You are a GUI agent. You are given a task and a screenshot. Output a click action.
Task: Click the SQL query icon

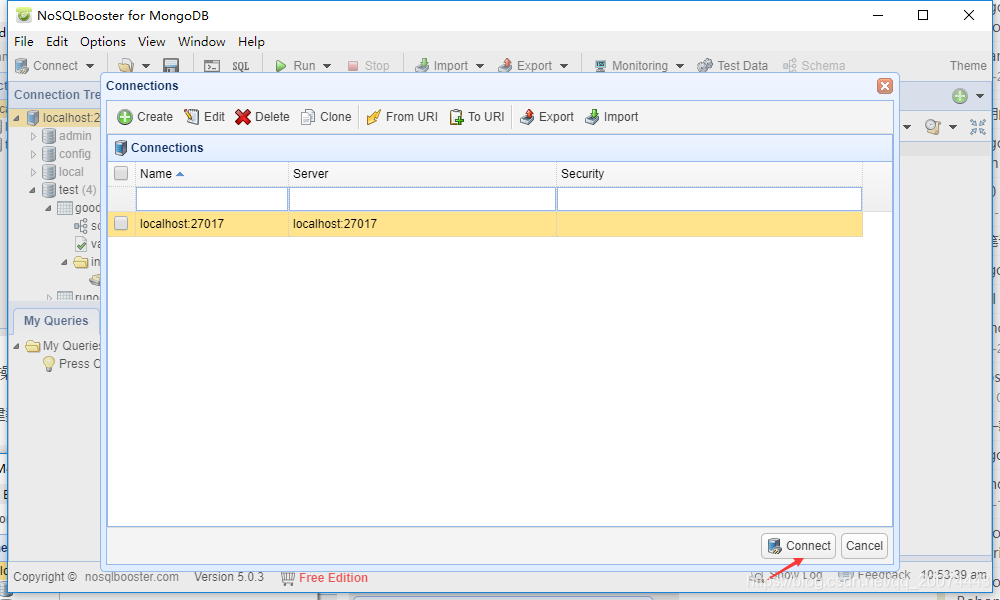[x=240, y=66]
